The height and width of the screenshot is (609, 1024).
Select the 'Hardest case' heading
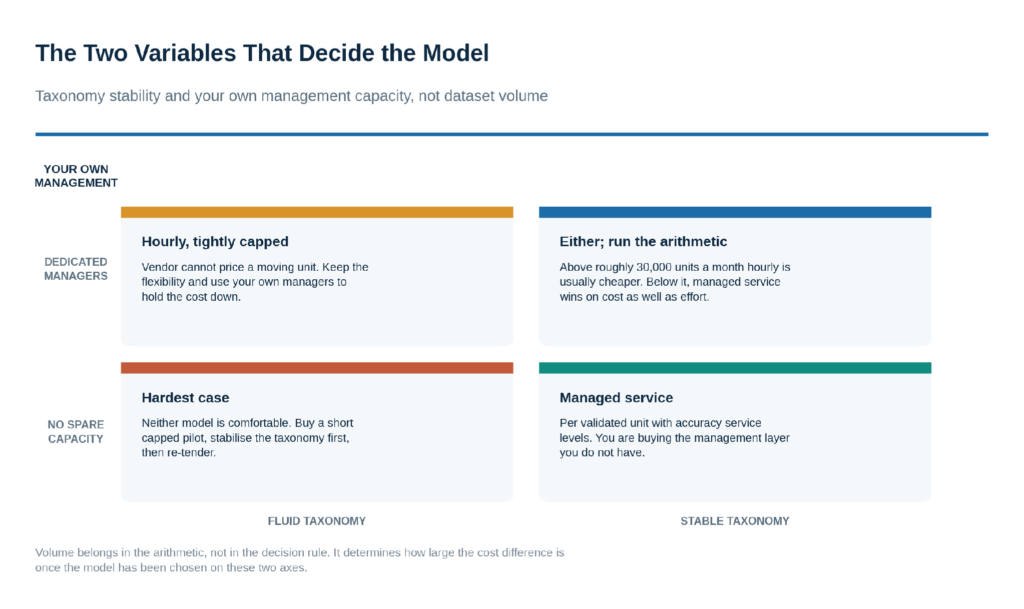pos(185,398)
